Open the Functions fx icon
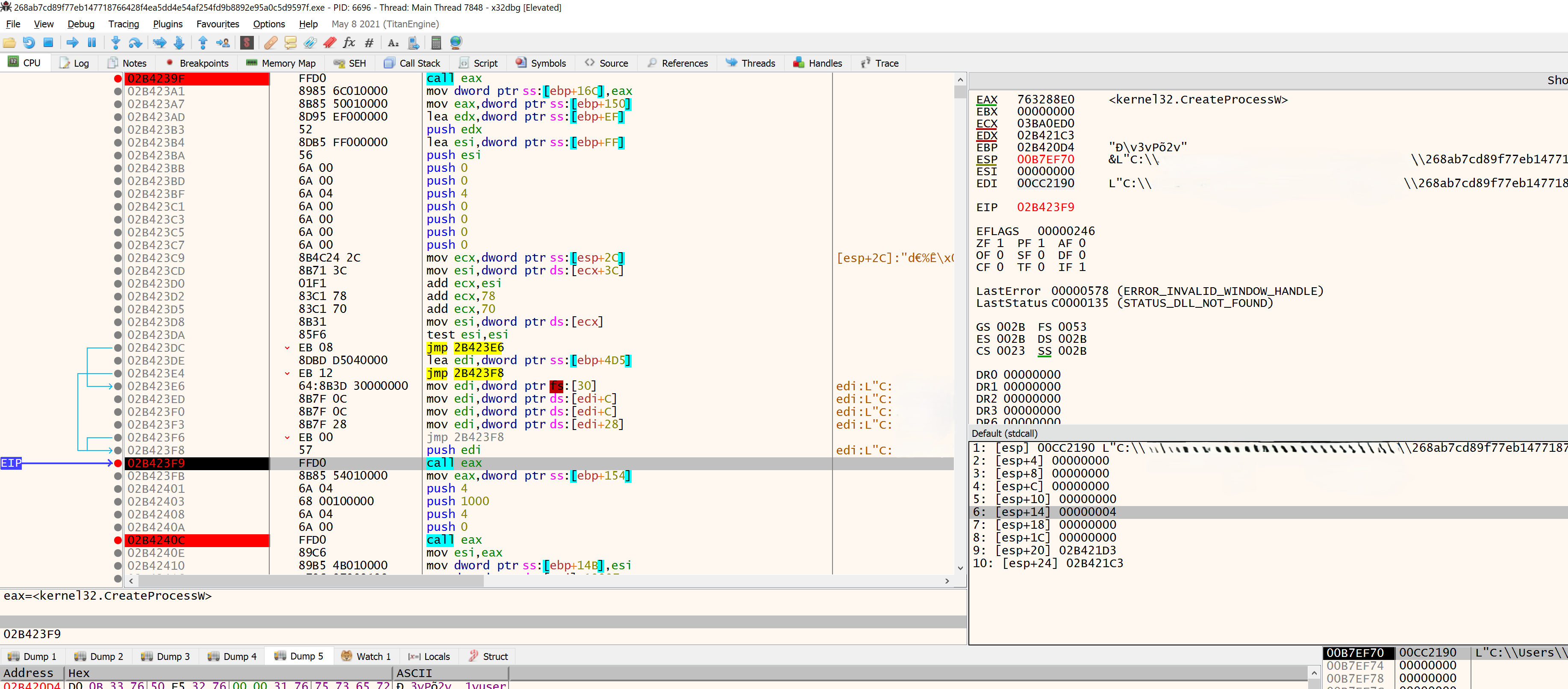 click(x=349, y=43)
